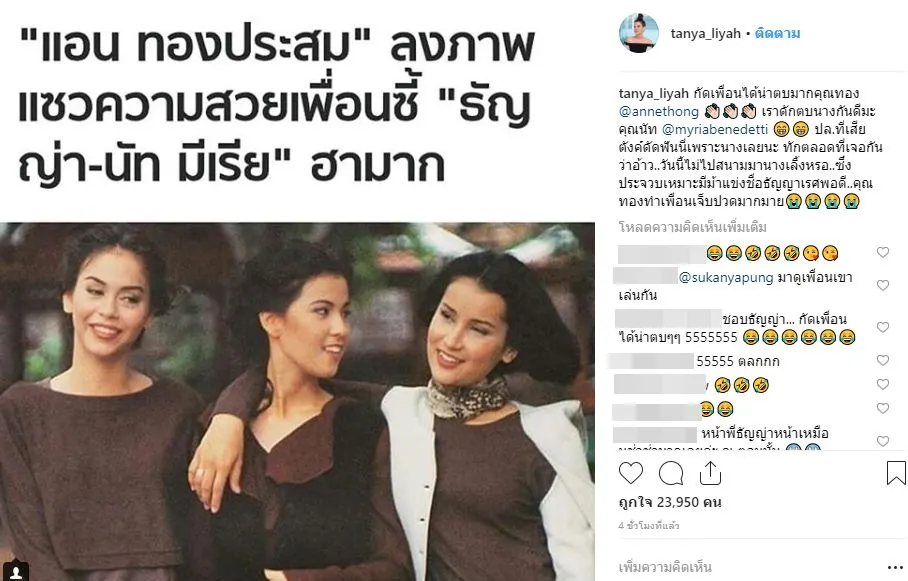Screen dimensions: 908x581
Task: Open comments with the speech bubble icon
Action: (671, 473)
